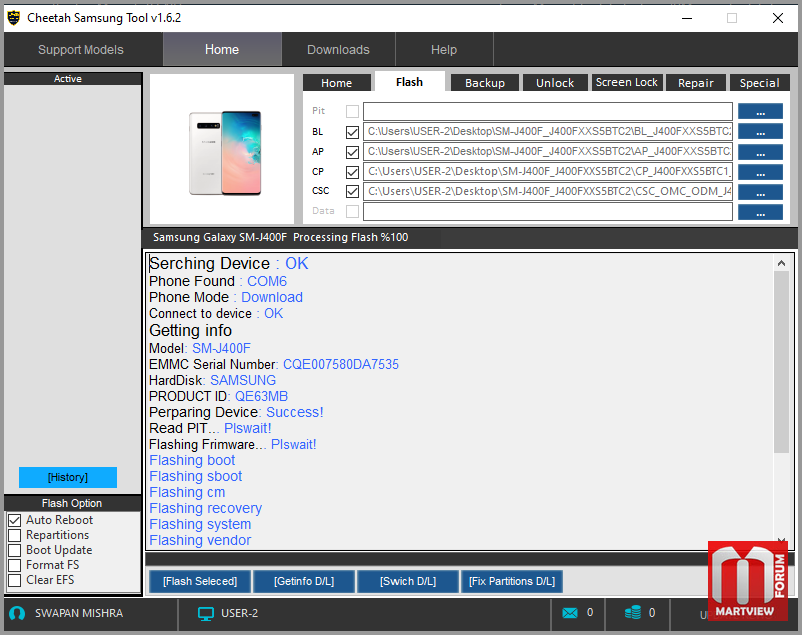Browse for the AP file
The width and height of the screenshot is (802, 635).
[x=760, y=151]
